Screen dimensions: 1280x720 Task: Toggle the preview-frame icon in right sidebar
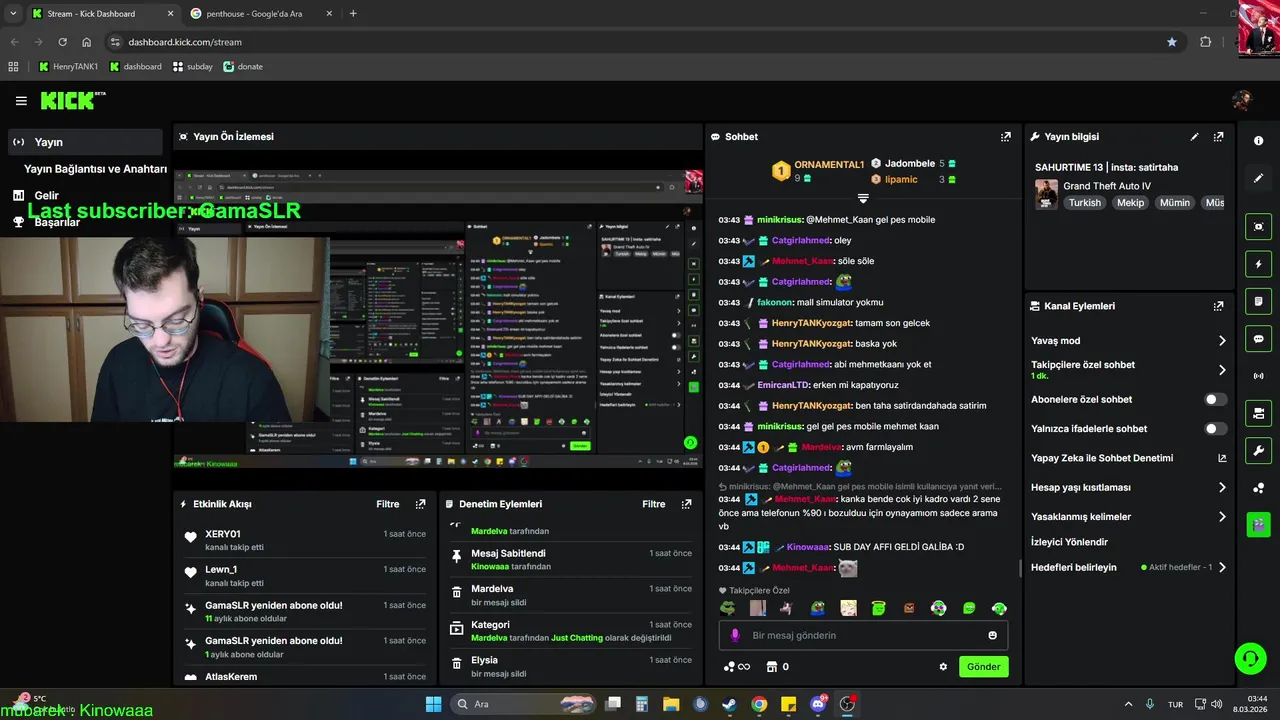pos(1258,227)
